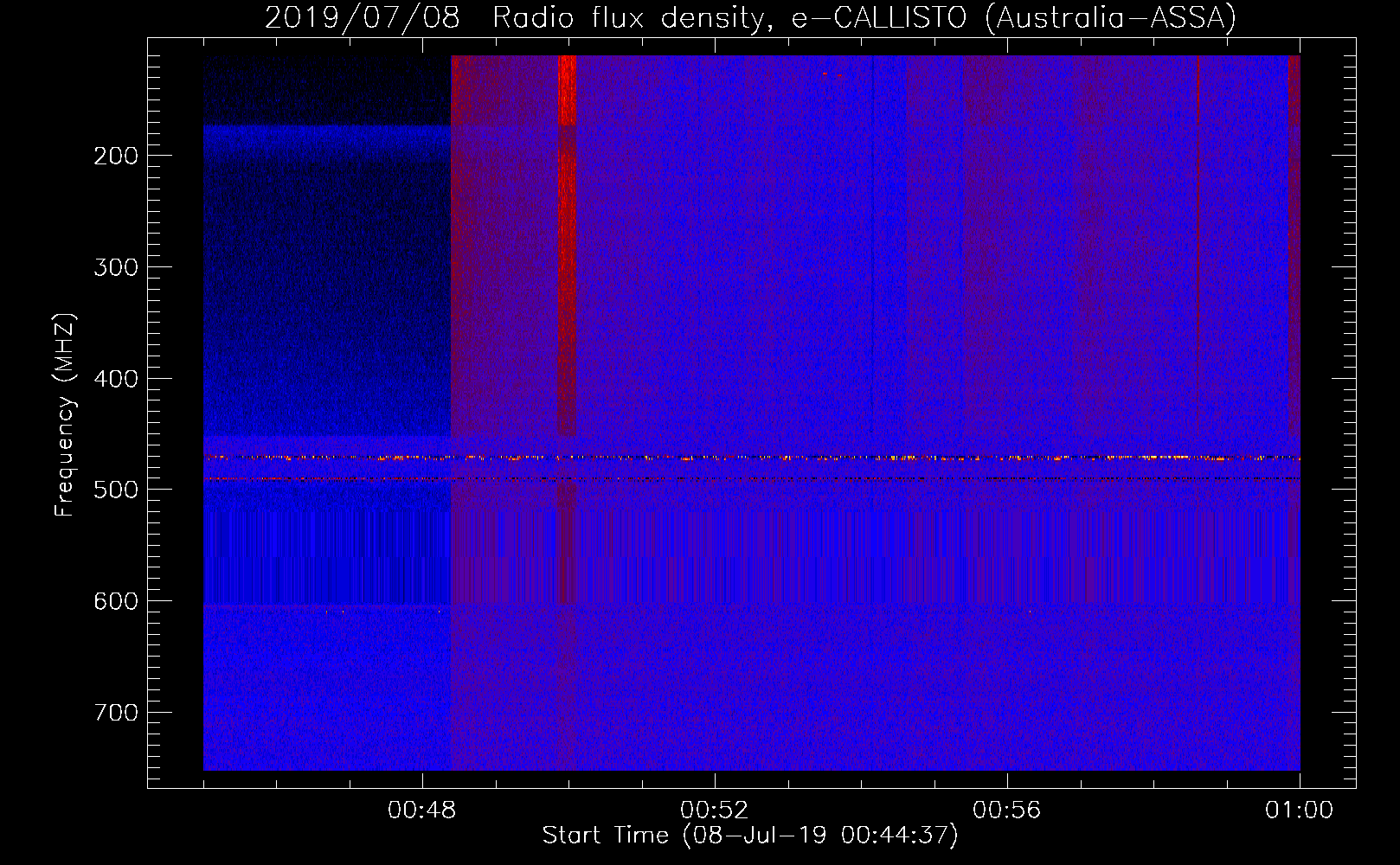Select the 200 frequency tick label

tap(116, 156)
